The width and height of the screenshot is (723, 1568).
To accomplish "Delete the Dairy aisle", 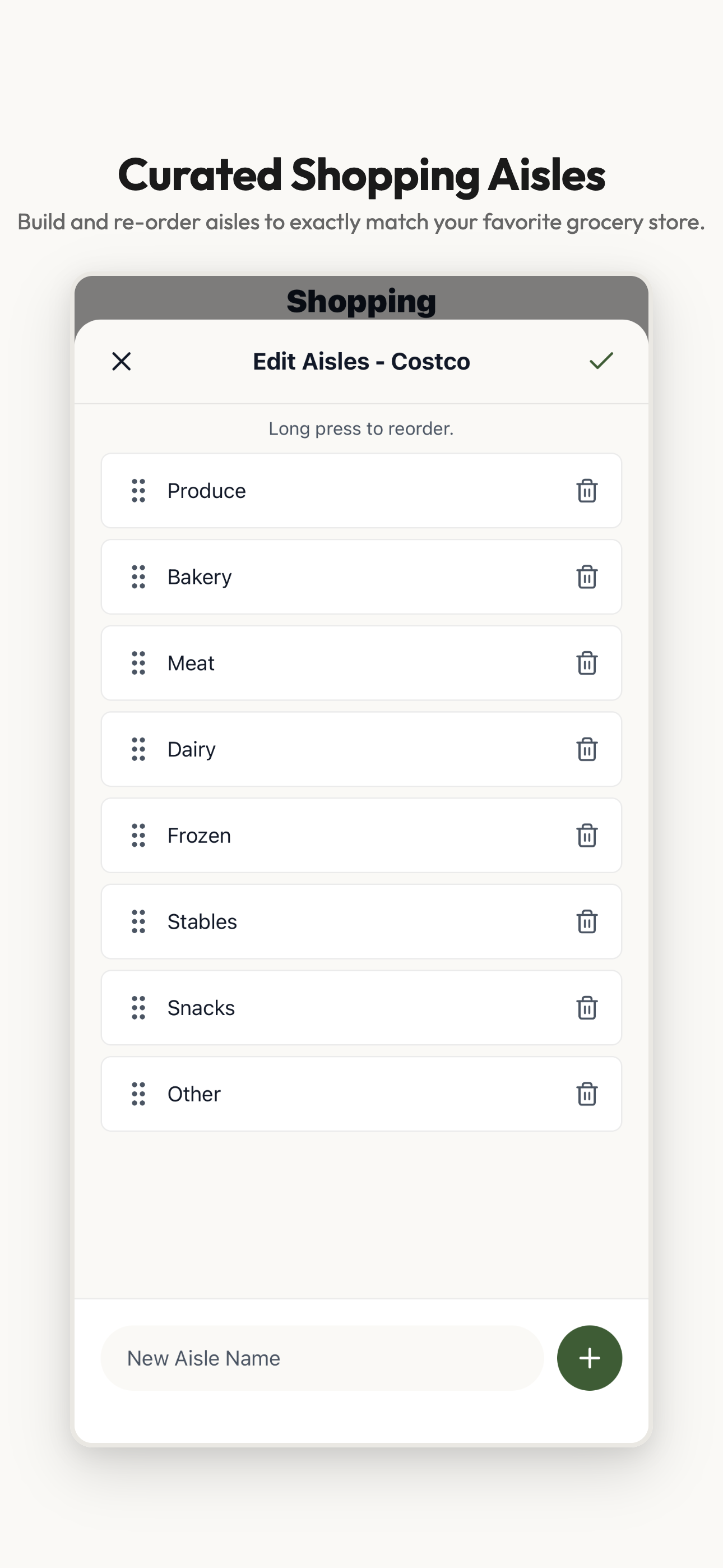I will 587,749.
